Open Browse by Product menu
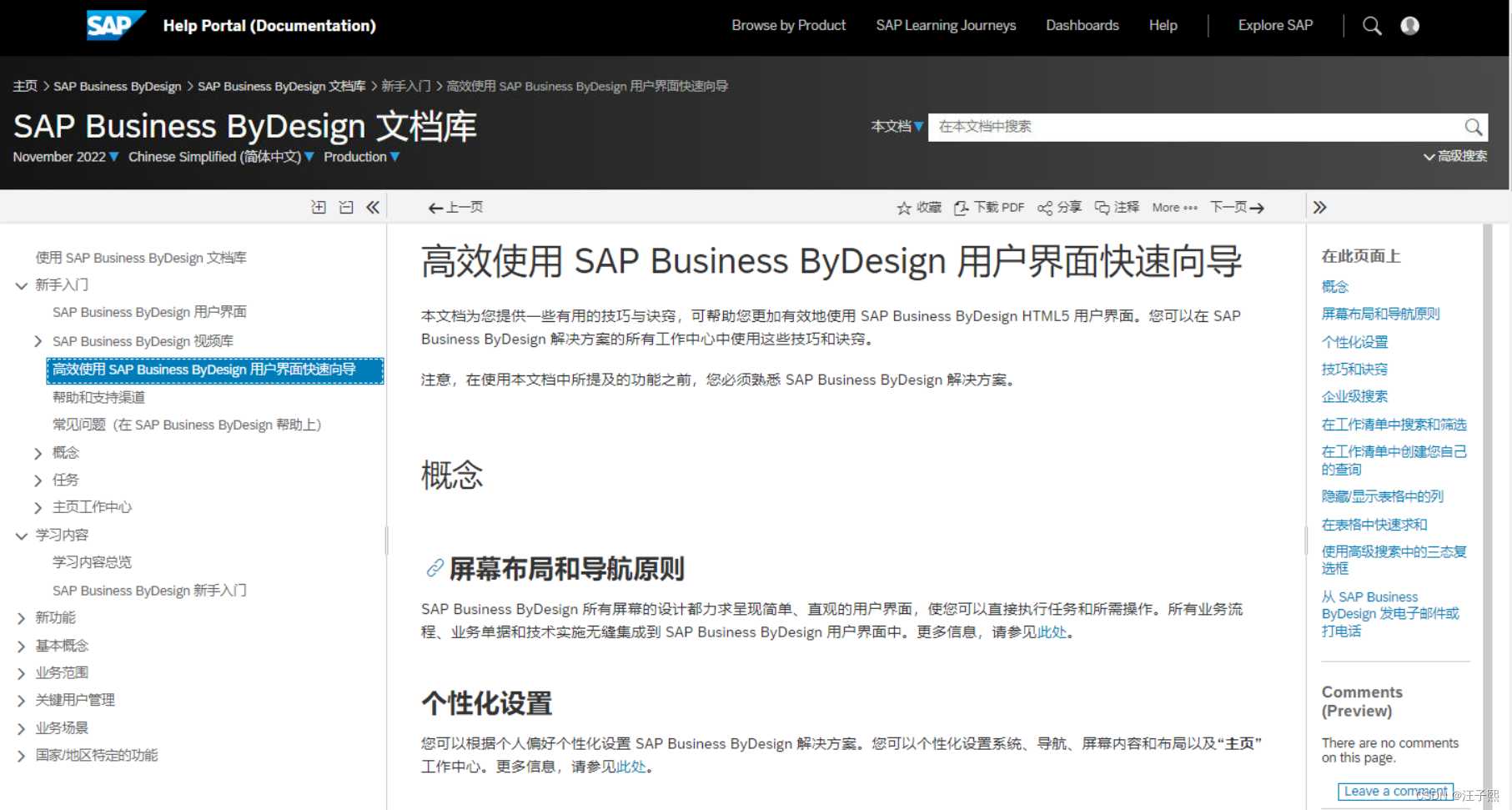The width and height of the screenshot is (1512, 810). 788,26
